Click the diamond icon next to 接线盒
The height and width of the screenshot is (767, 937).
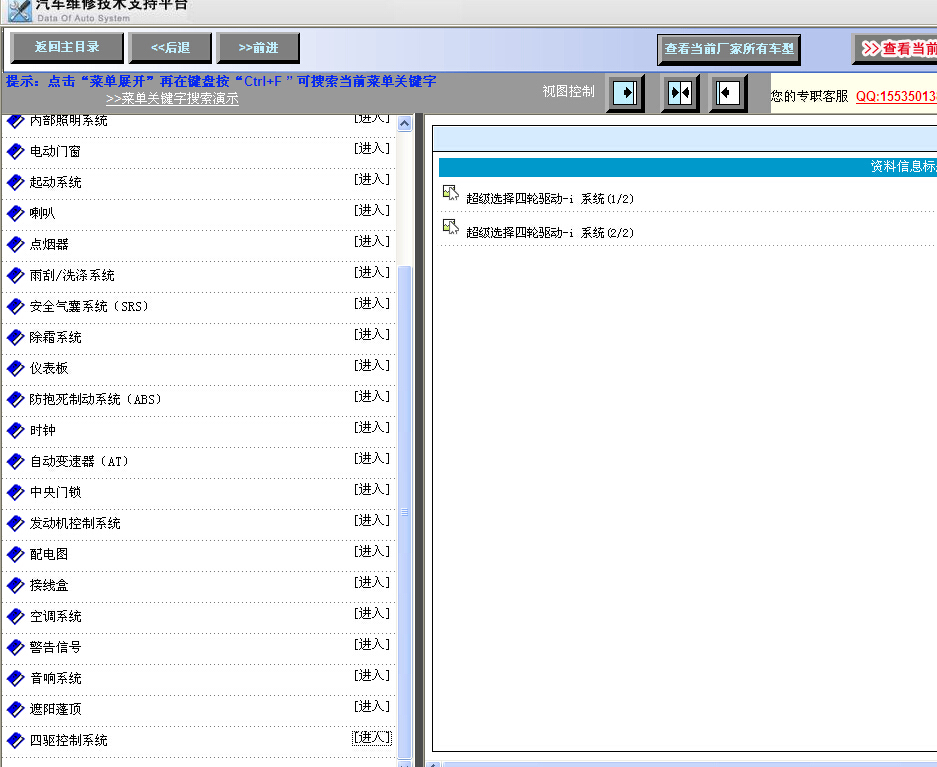pyautogui.click(x=15, y=585)
